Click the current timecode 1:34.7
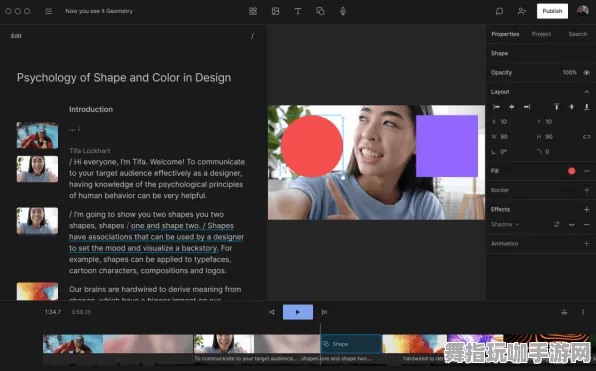The height and width of the screenshot is (371, 596). [x=53, y=312]
